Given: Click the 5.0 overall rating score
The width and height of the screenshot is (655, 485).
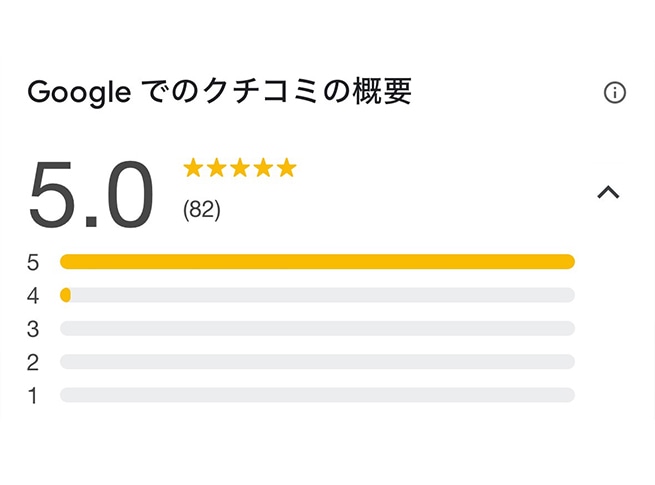Looking at the screenshot, I should point(91,195).
